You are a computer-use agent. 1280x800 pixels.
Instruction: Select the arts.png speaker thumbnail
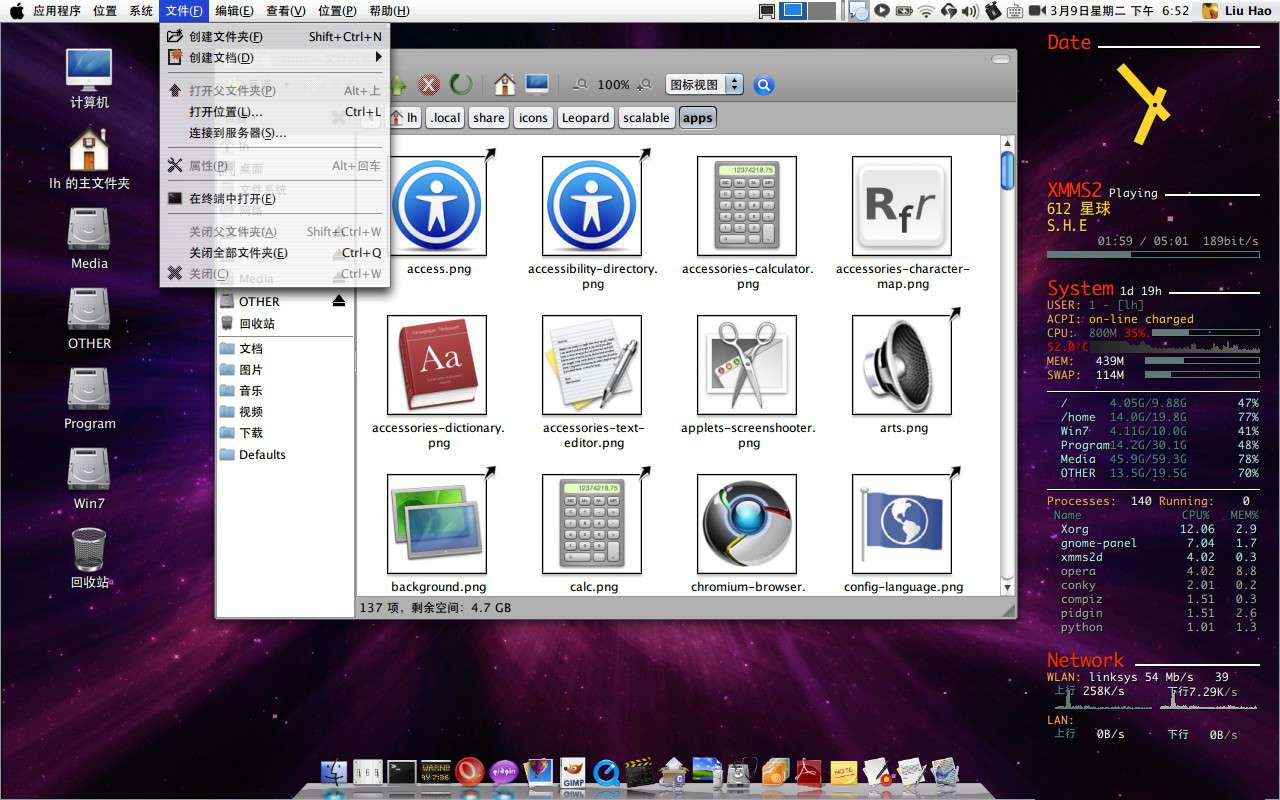click(902, 365)
